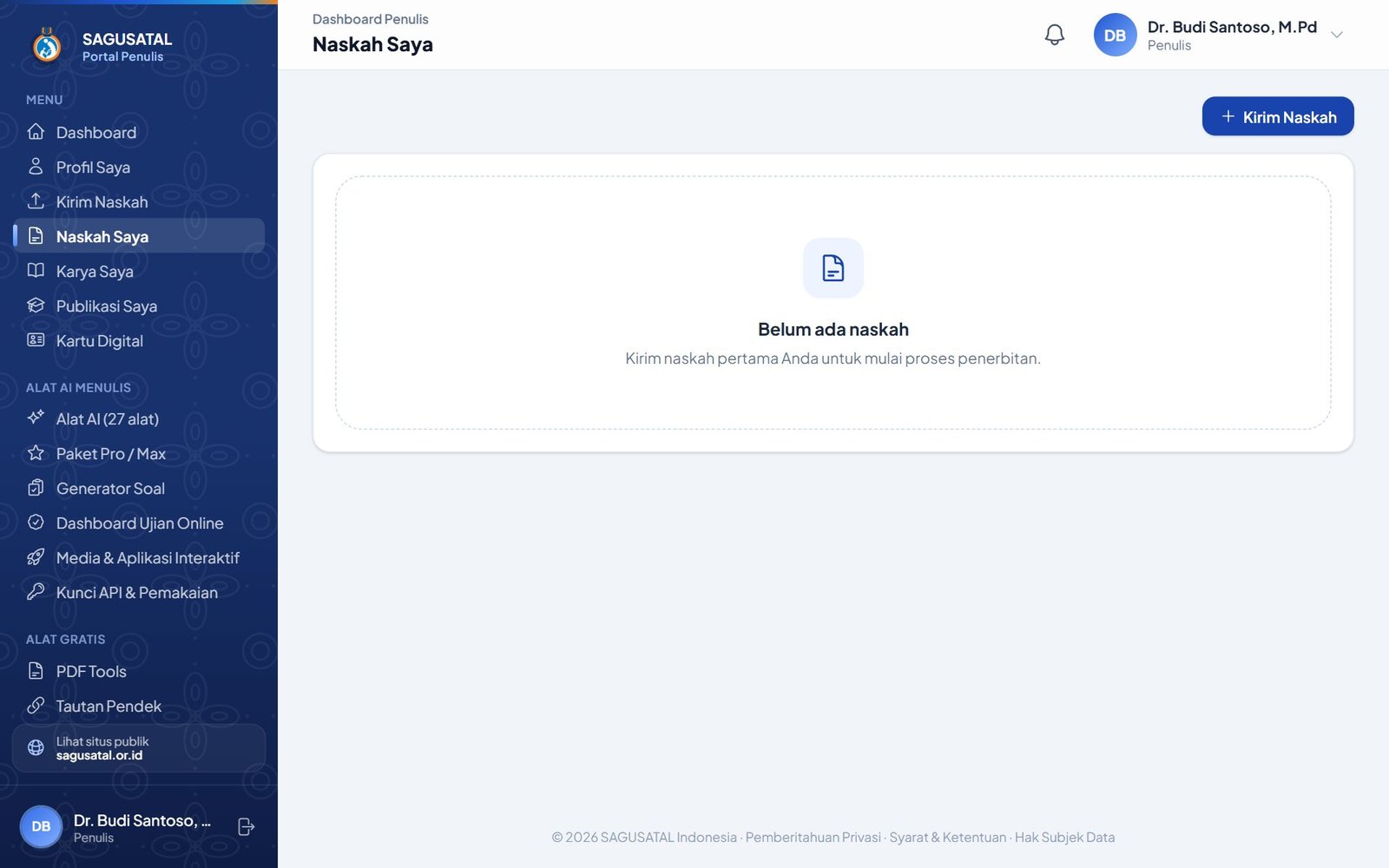Open Syarat & Ketentuan footer link
The width and height of the screenshot is (1389, 868).
pos(948,838)
